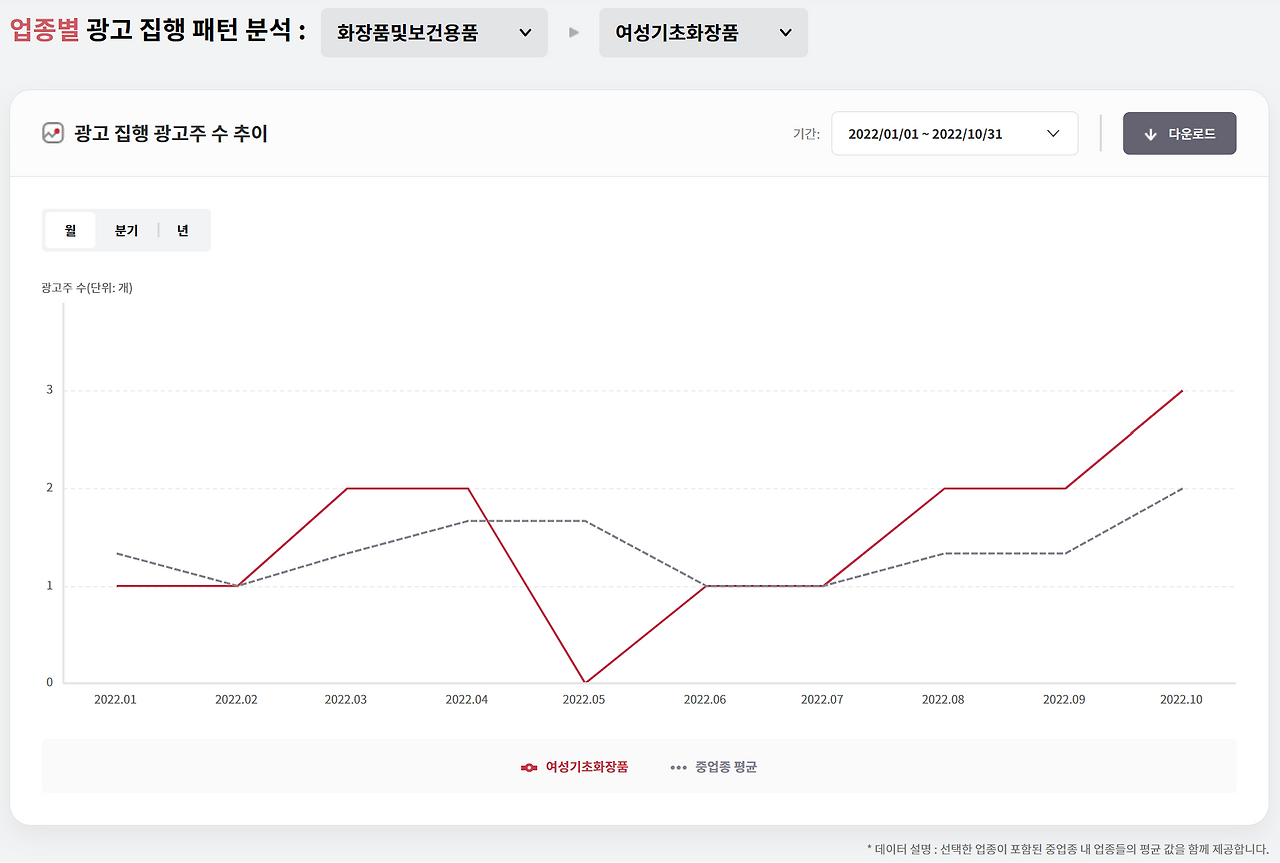This screenshot has height=863, width=1280.
Task: Click the arrow icon between the two category selectors
Action: coord(572,32)
